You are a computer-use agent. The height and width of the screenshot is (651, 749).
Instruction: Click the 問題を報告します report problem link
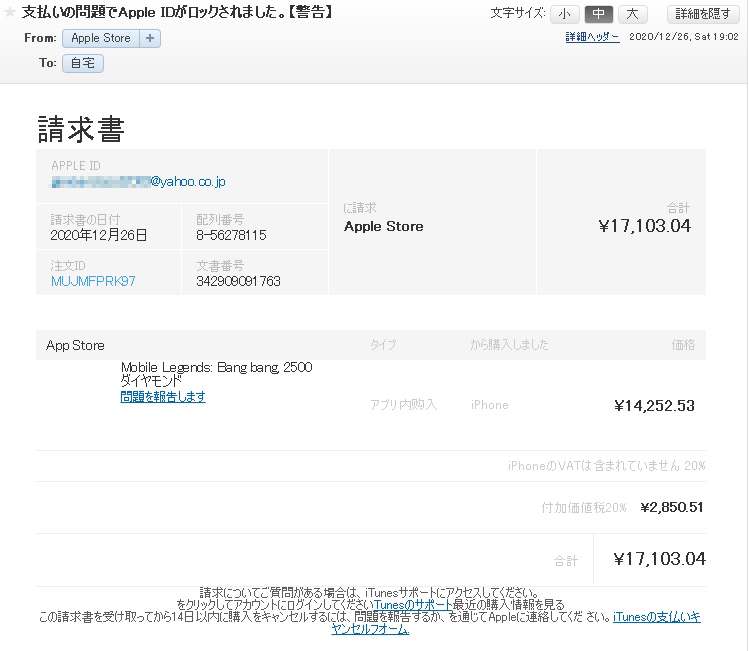click(x=163, y=397)
